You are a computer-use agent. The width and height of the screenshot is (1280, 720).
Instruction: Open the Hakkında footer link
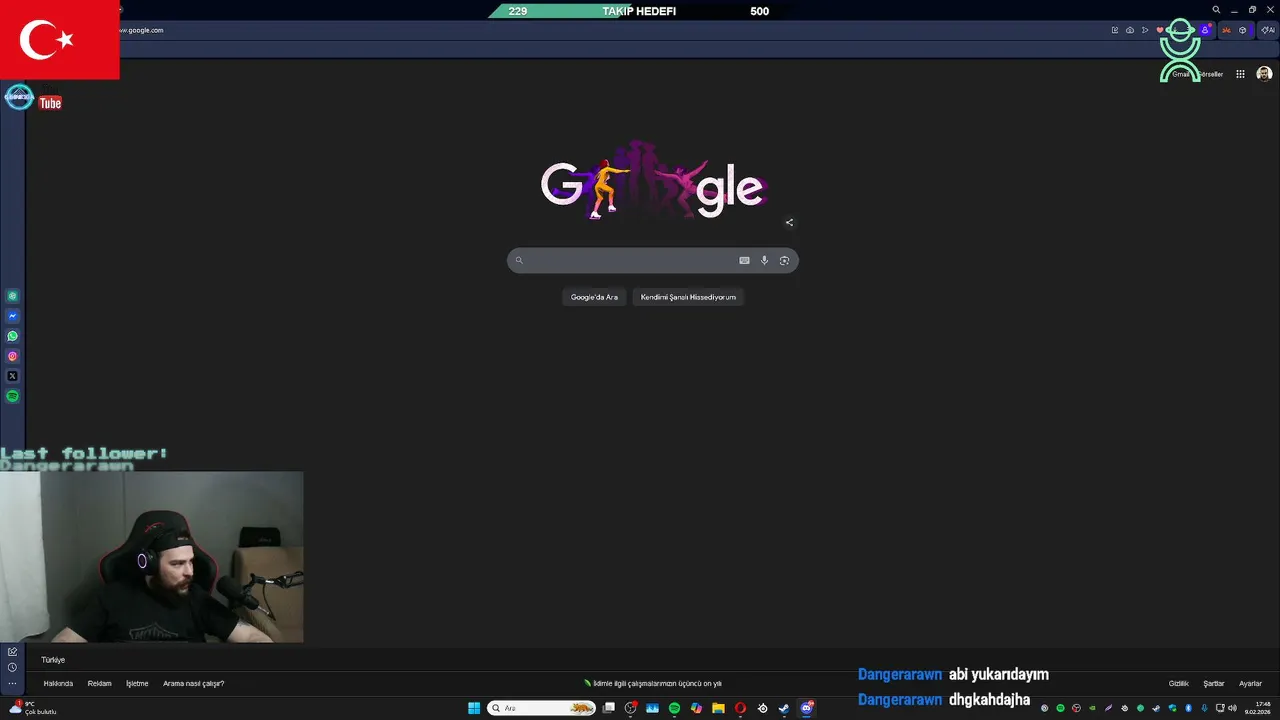tap(58, 684)
